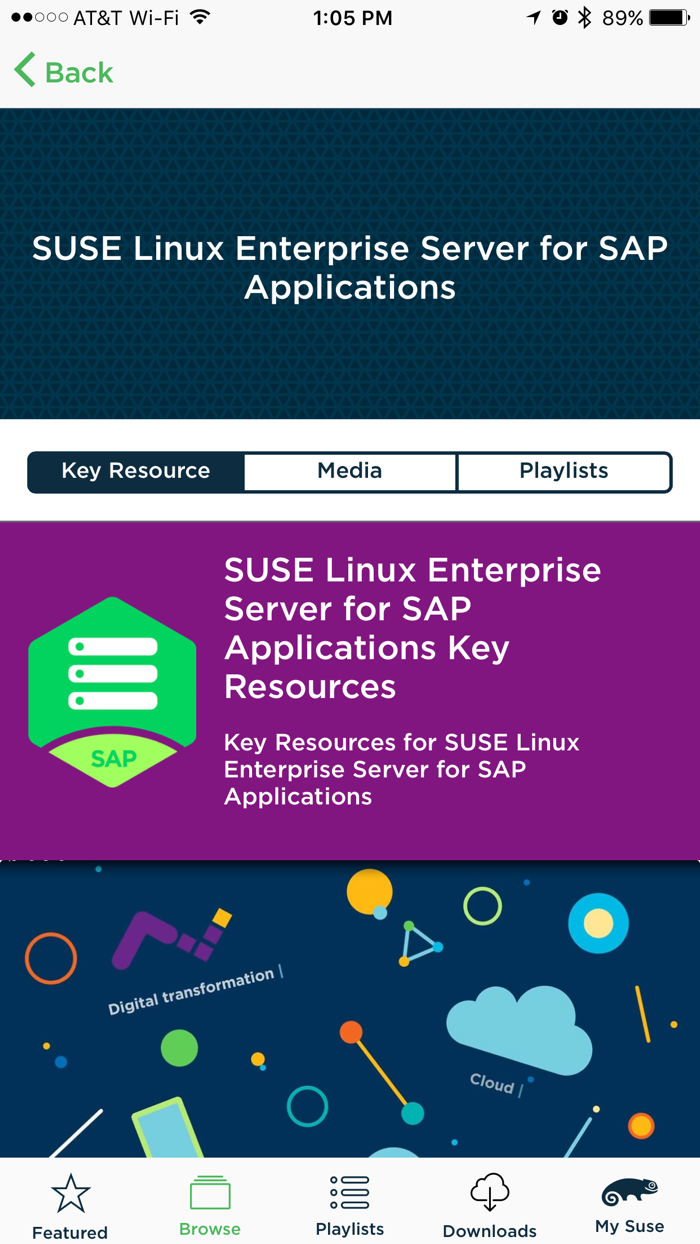Tap the battery icon in status bar
This screenshot has width=700, height=1244.
[x=668, y=18]
